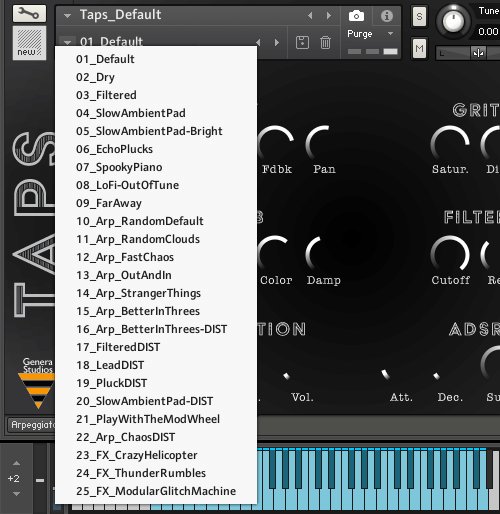Increase keyboard octave with the up arrow
The width and height of the screenshot is (500, 514).
tap(16, 463)
